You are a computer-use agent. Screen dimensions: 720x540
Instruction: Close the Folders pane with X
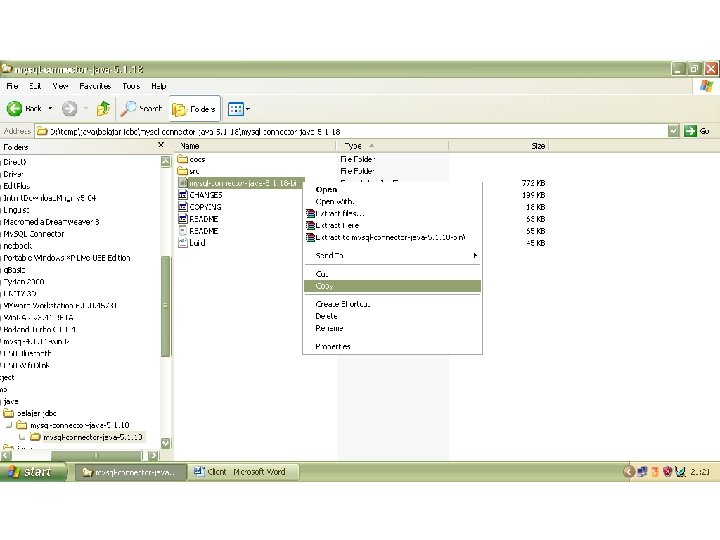pyautogui.click(x=161, y=145)
